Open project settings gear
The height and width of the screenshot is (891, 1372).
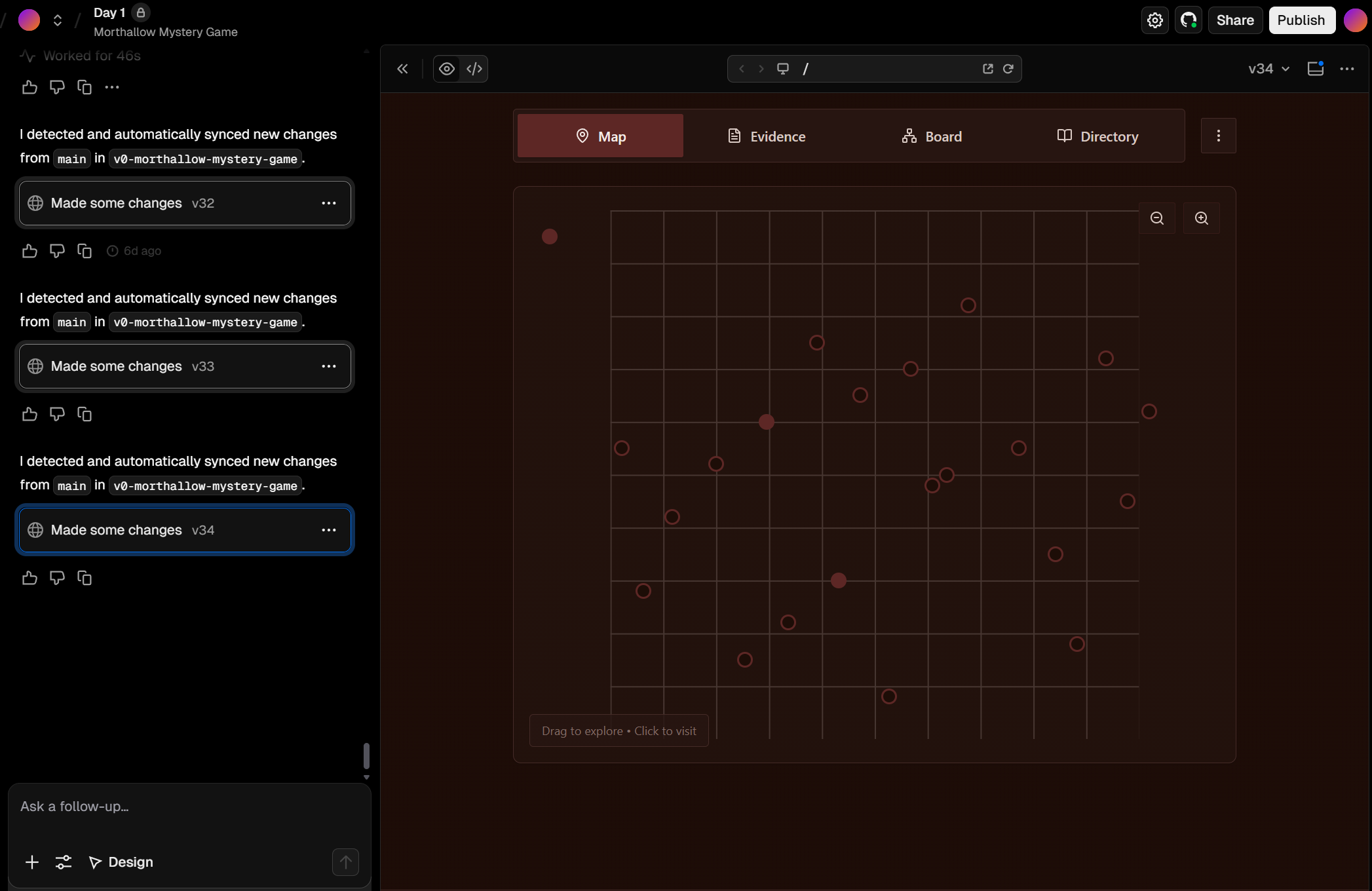pos(1155,20)
